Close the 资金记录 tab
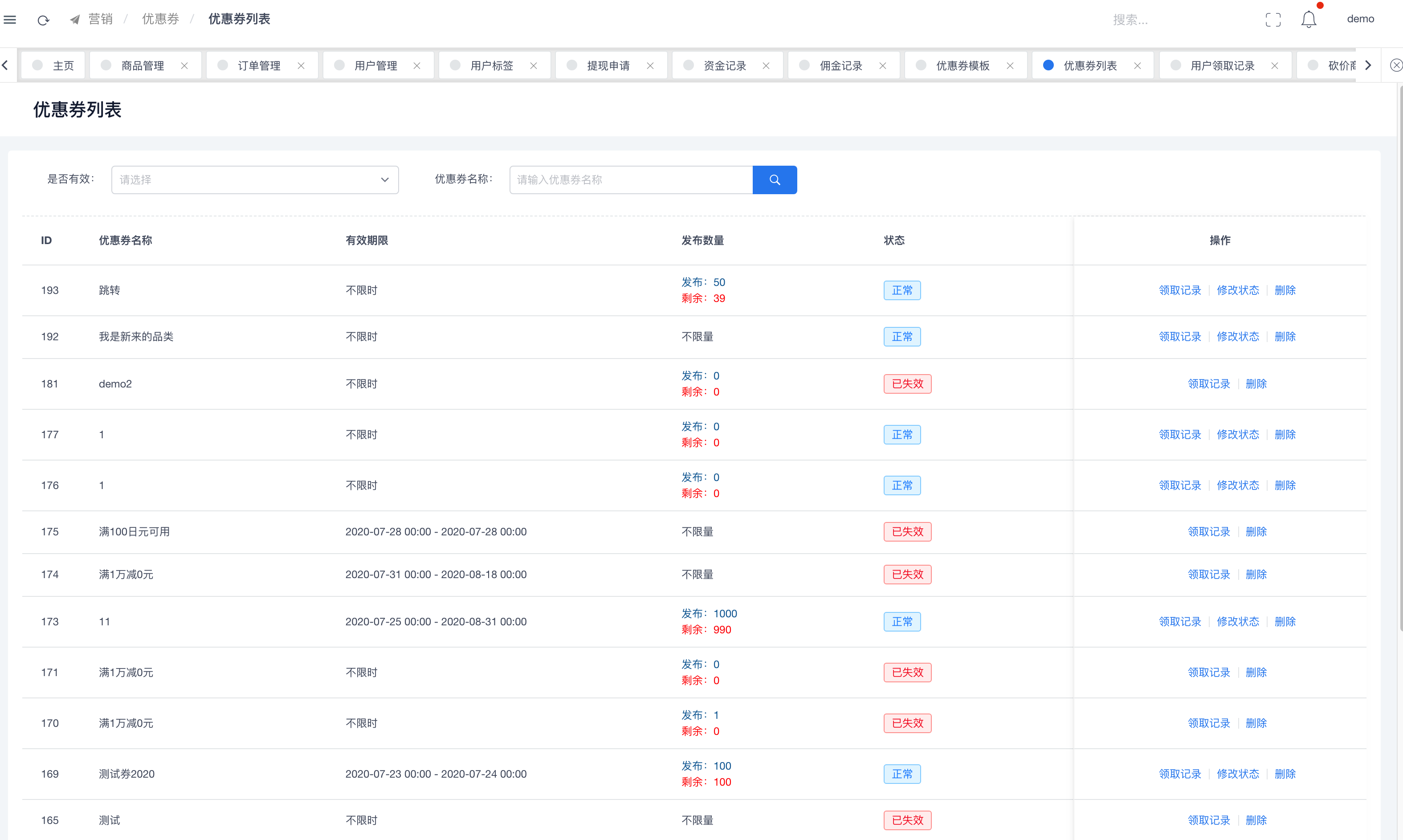1403x840 pixels. [x=766, y=65]
